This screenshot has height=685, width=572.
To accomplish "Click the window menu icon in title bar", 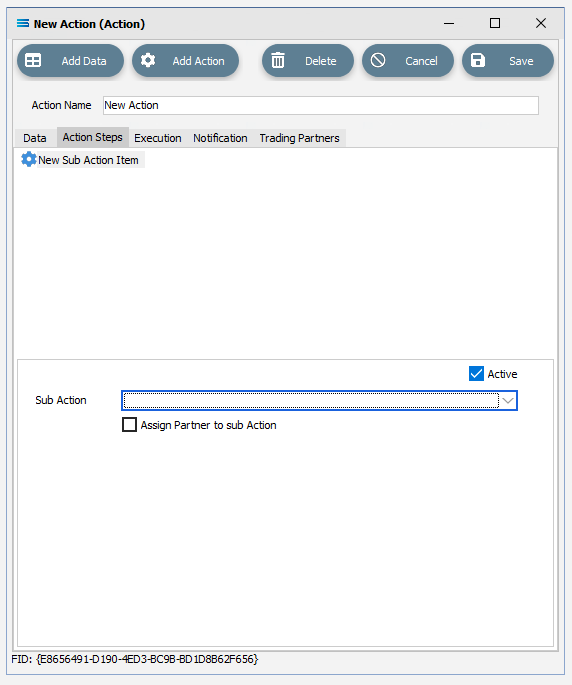I will [x=23, y=23].
